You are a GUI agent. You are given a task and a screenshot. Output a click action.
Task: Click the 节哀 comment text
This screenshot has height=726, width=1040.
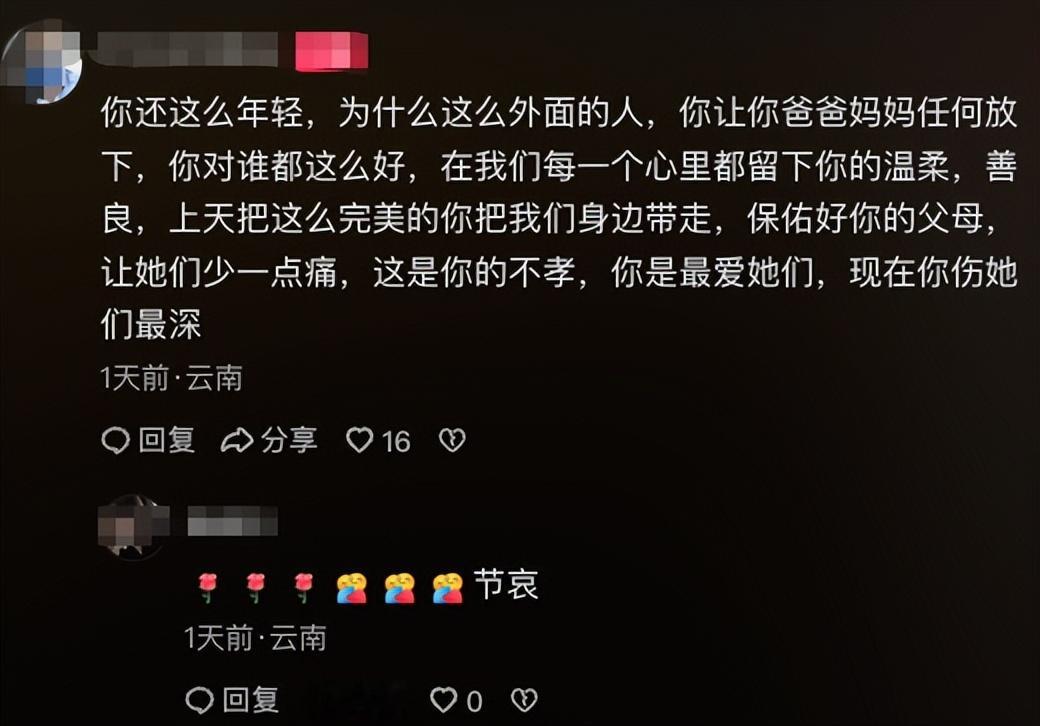pyautogui.click(x=506, y=585)
